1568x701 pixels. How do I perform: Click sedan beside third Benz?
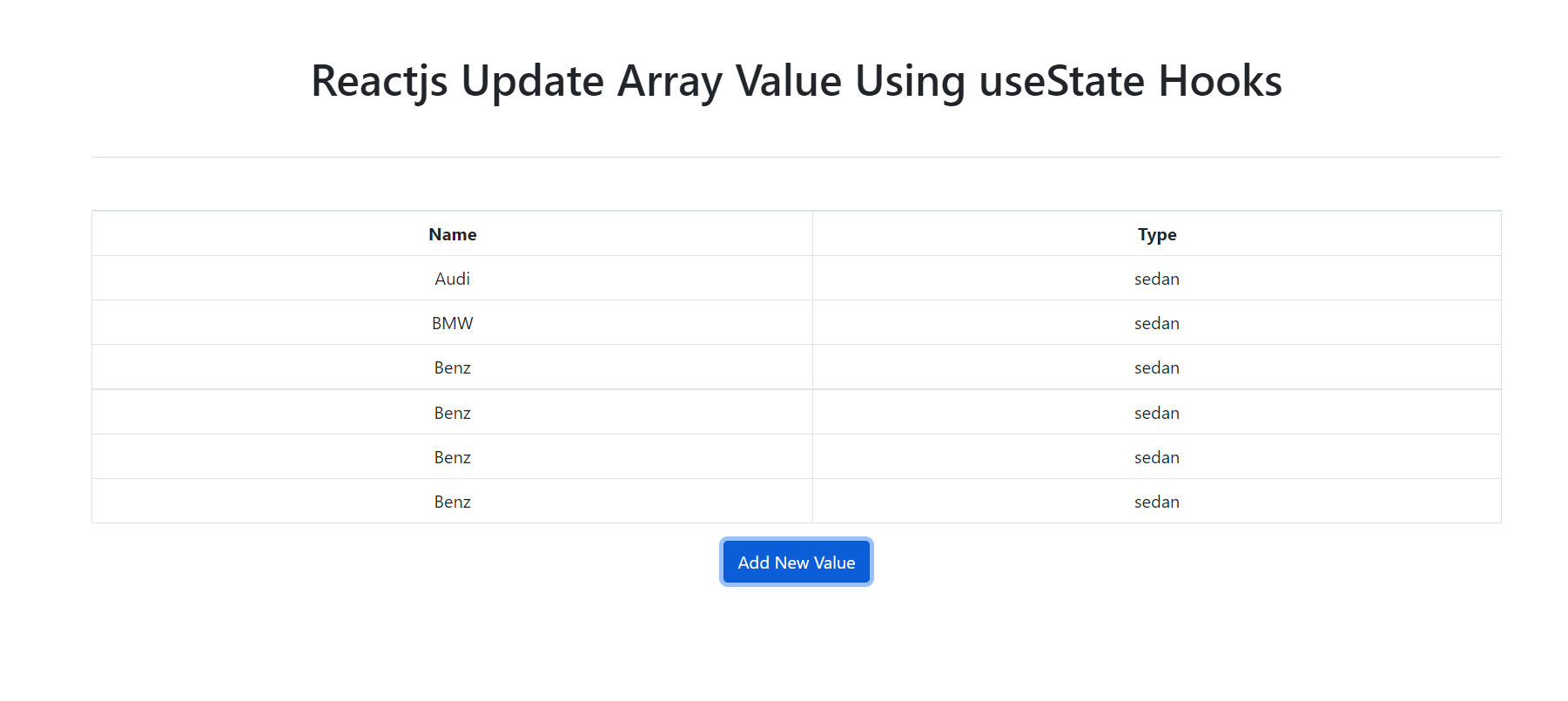(1158, 456)
